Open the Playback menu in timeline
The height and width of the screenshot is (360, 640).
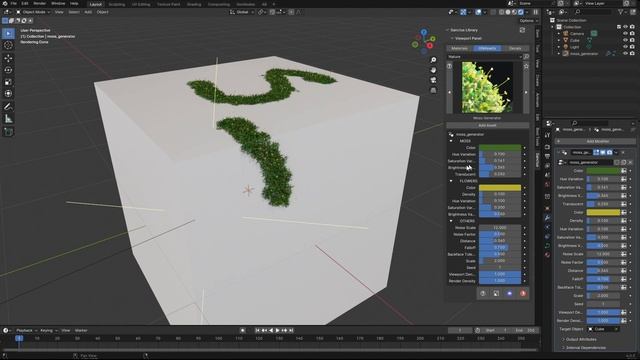click(26, 331)
